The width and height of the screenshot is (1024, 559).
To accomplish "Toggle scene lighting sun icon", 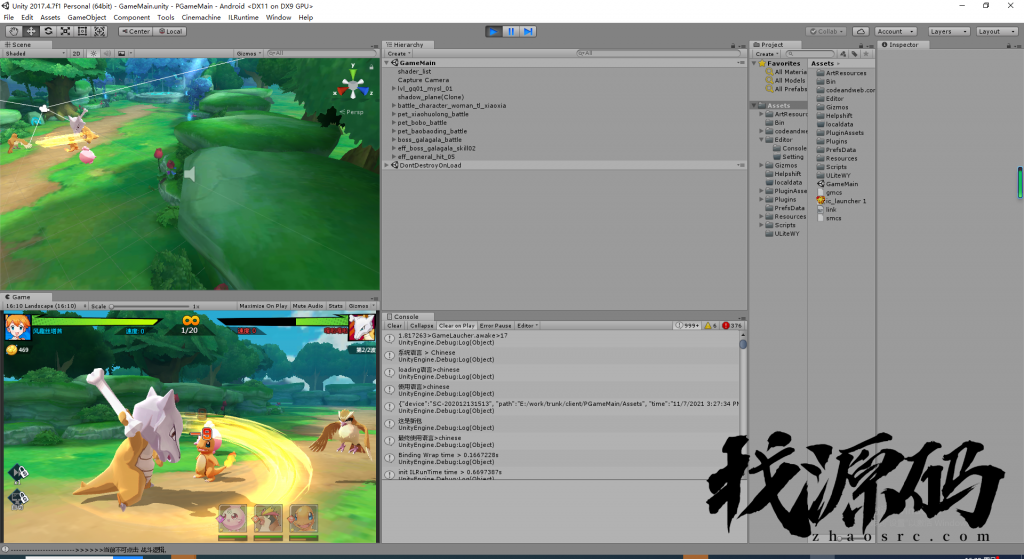I will click(93, 54).
